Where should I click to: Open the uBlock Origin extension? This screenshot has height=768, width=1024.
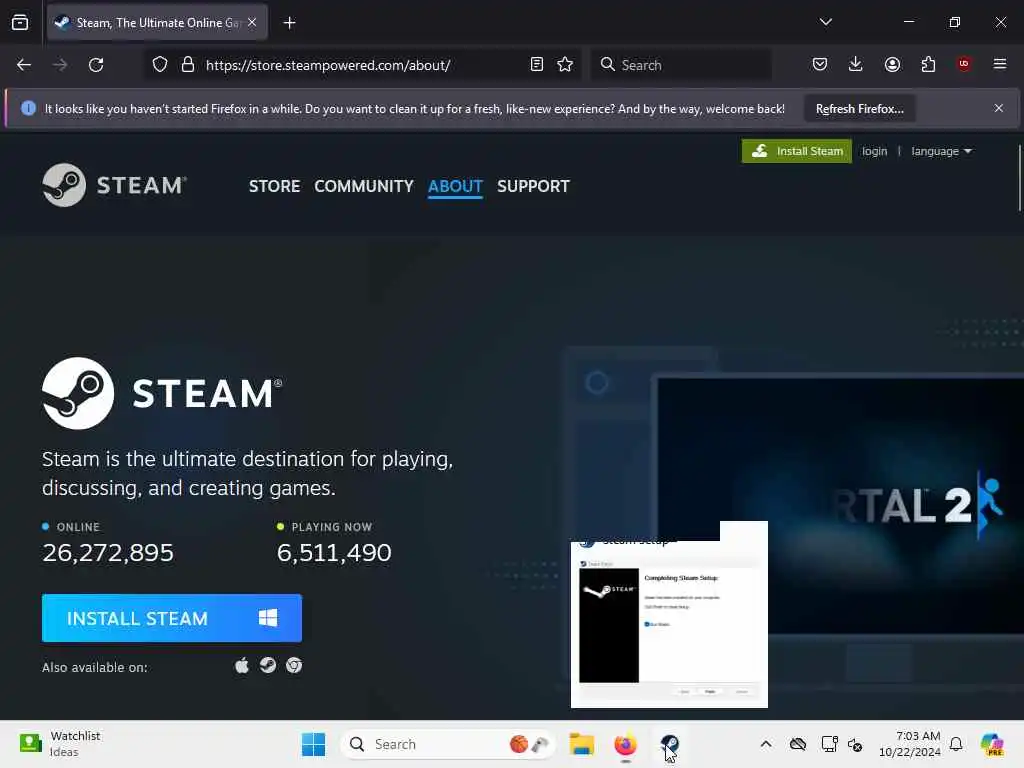964,64
